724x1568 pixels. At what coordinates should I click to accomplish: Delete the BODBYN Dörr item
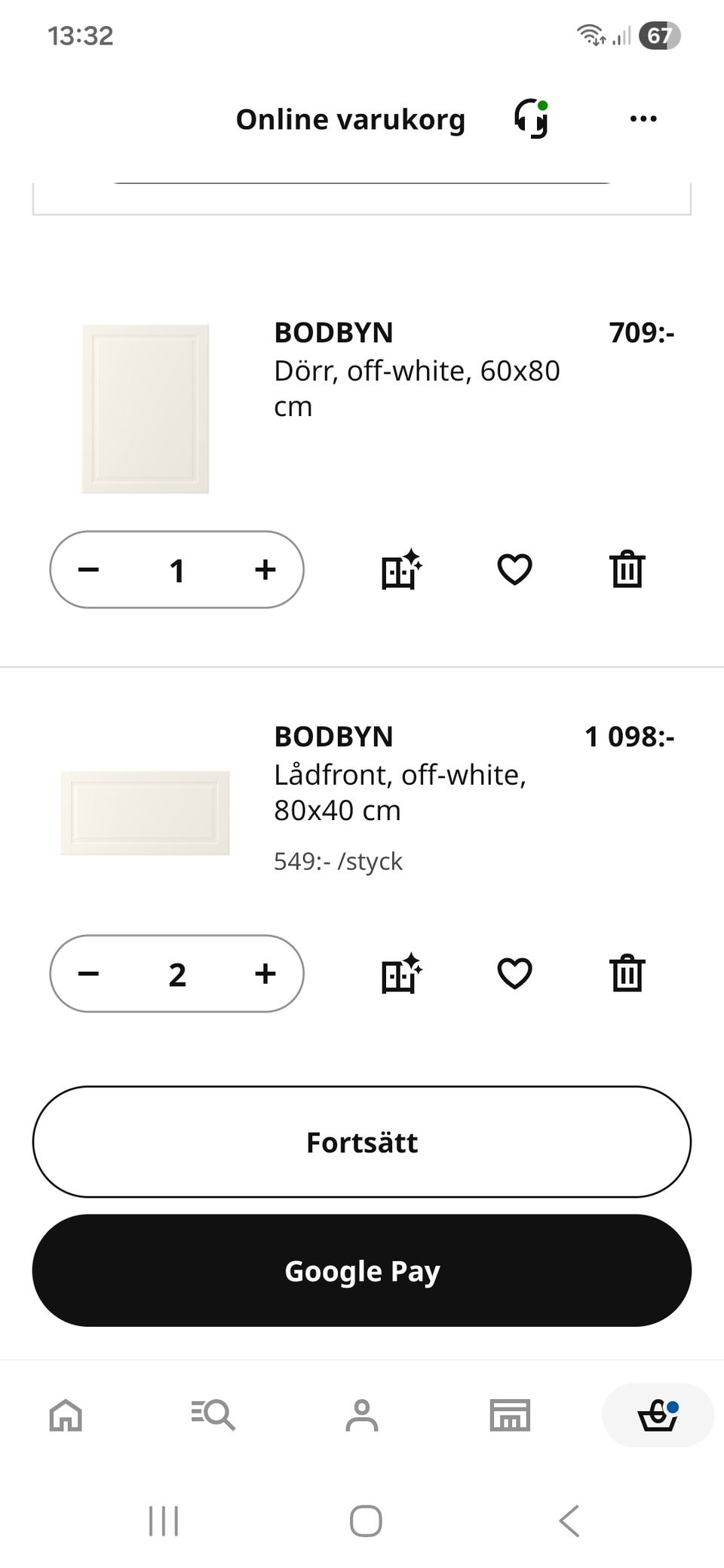(x=627, y=569)
